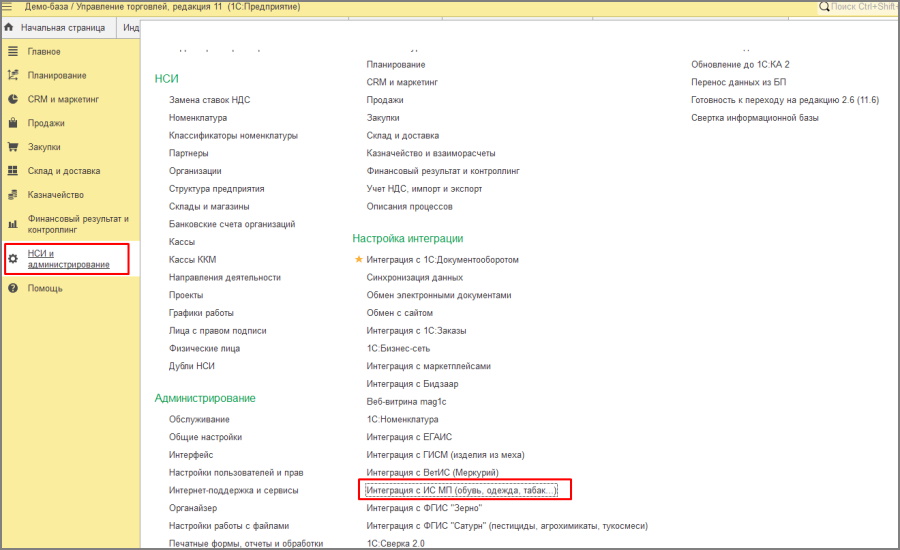Open Организации link
This screenshot has height=550, width=900.
195,171
